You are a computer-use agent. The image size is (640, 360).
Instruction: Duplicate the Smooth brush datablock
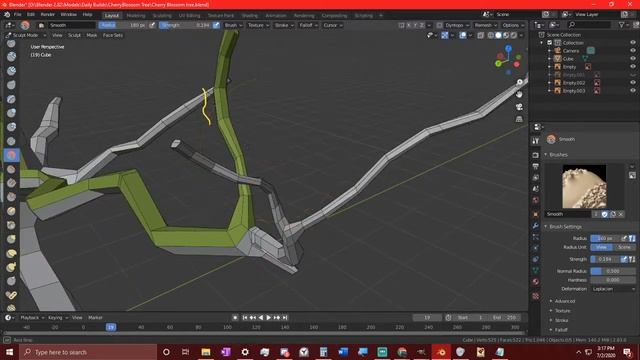tap(613, 214)
